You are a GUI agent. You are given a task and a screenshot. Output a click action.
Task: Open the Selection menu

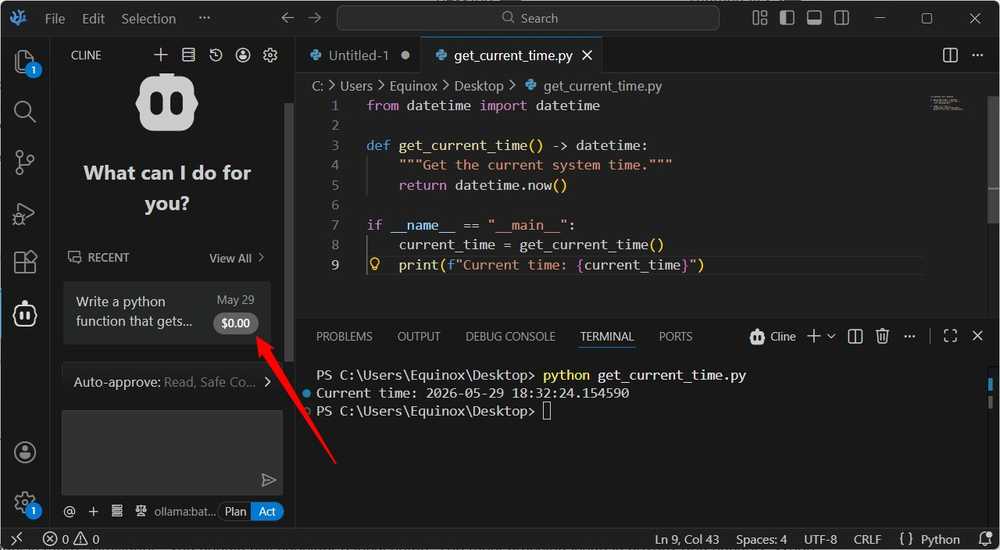click(149, 19)
